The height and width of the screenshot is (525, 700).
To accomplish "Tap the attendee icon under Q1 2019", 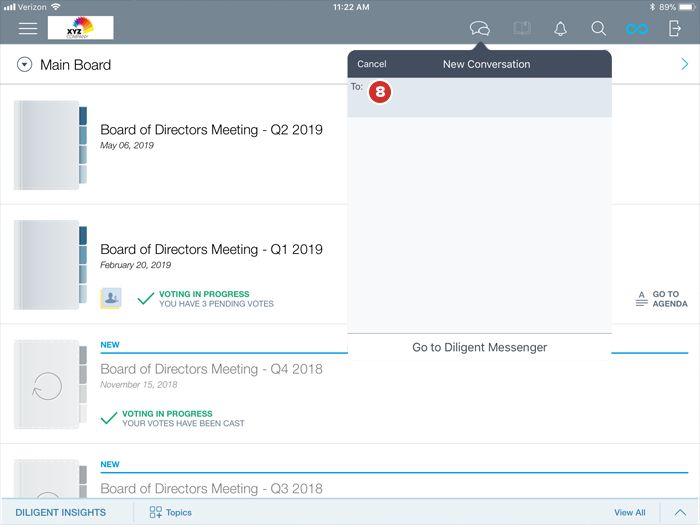I will point(111,298).
